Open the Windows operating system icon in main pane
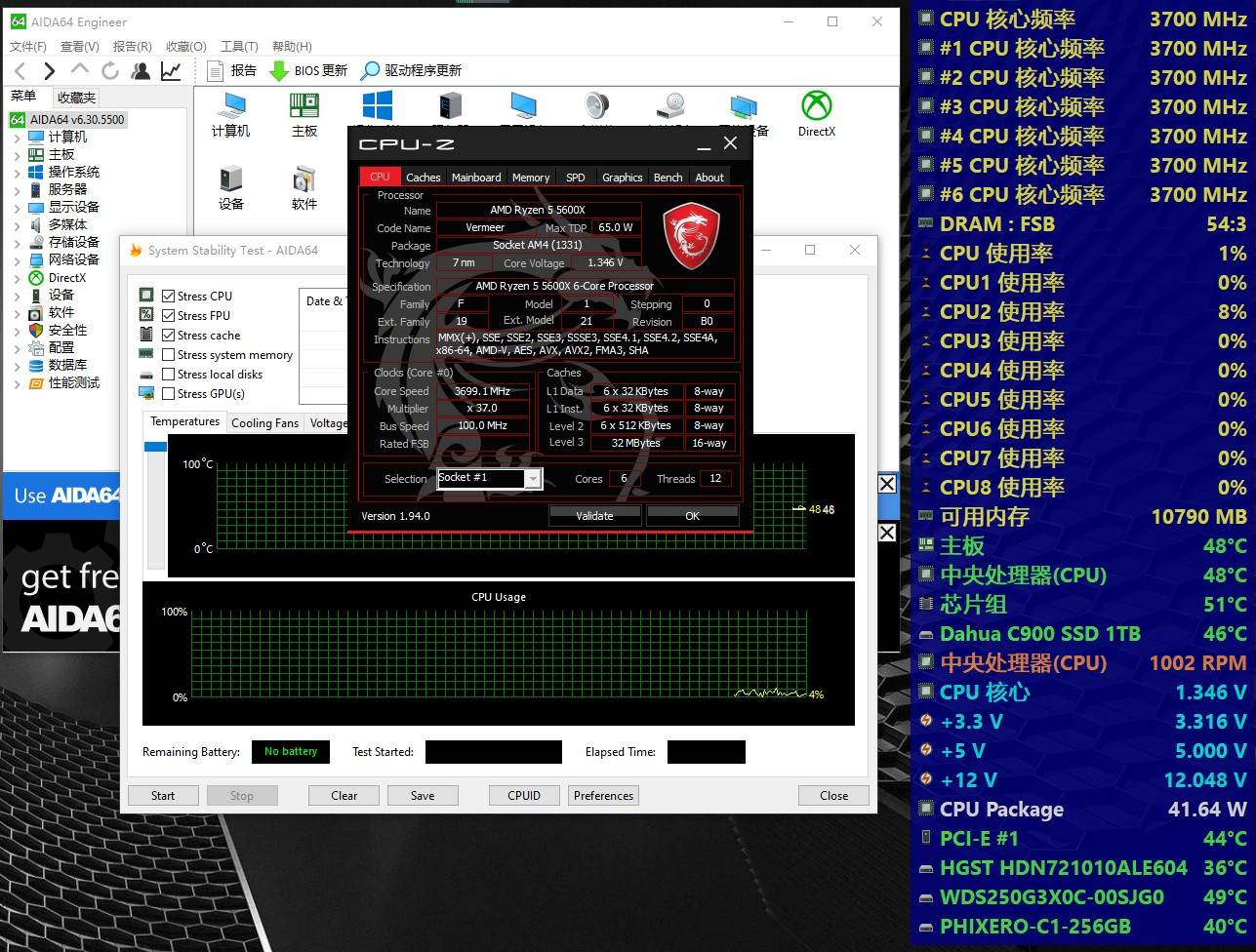Screen dimensions: 1256x952 [x=377, y=107]
